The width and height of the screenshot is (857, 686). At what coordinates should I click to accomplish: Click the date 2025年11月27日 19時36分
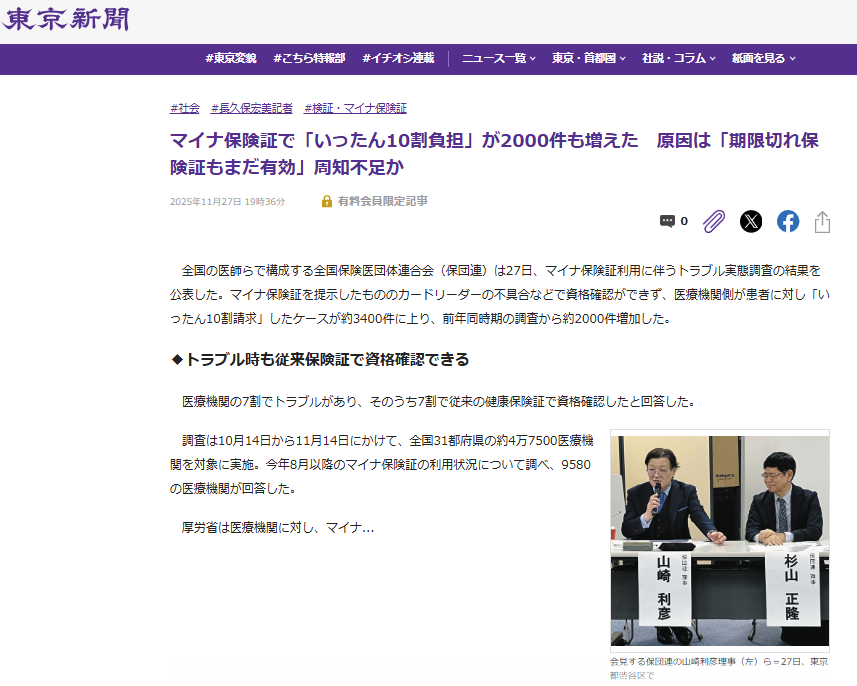point(227,202)
